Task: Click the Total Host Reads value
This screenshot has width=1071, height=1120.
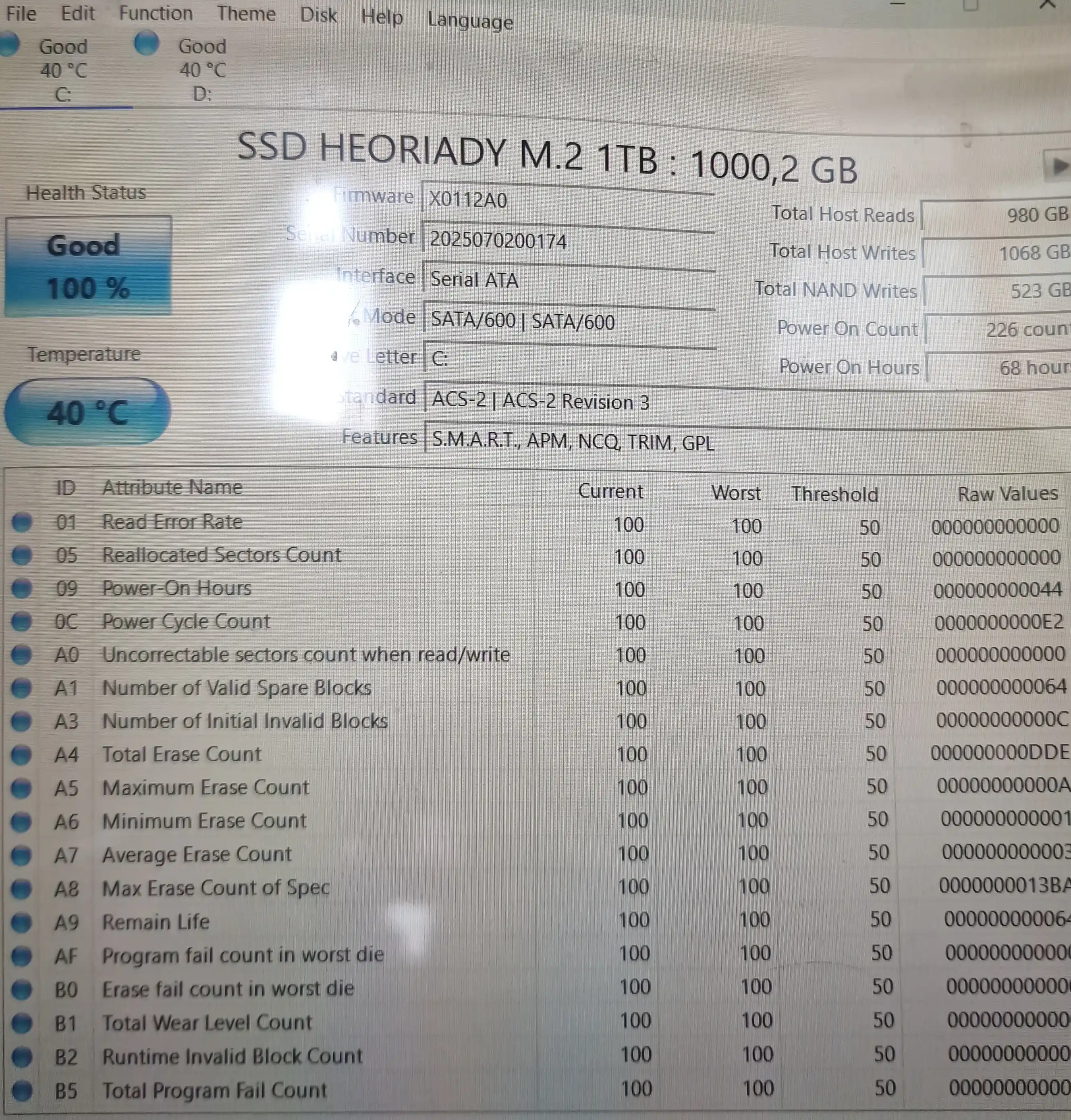Action: click(x=996, y=215)
